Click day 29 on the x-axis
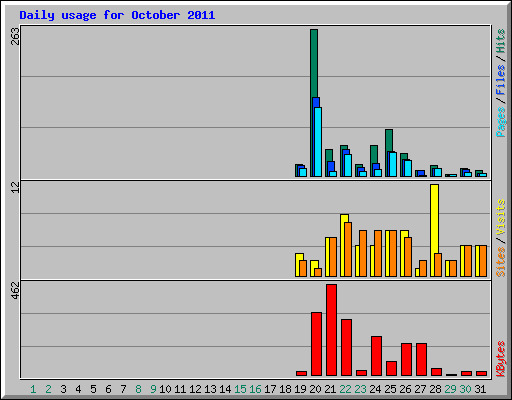This screenshot has width=512, height=400. pyautogui.click(x=450, y=389)
